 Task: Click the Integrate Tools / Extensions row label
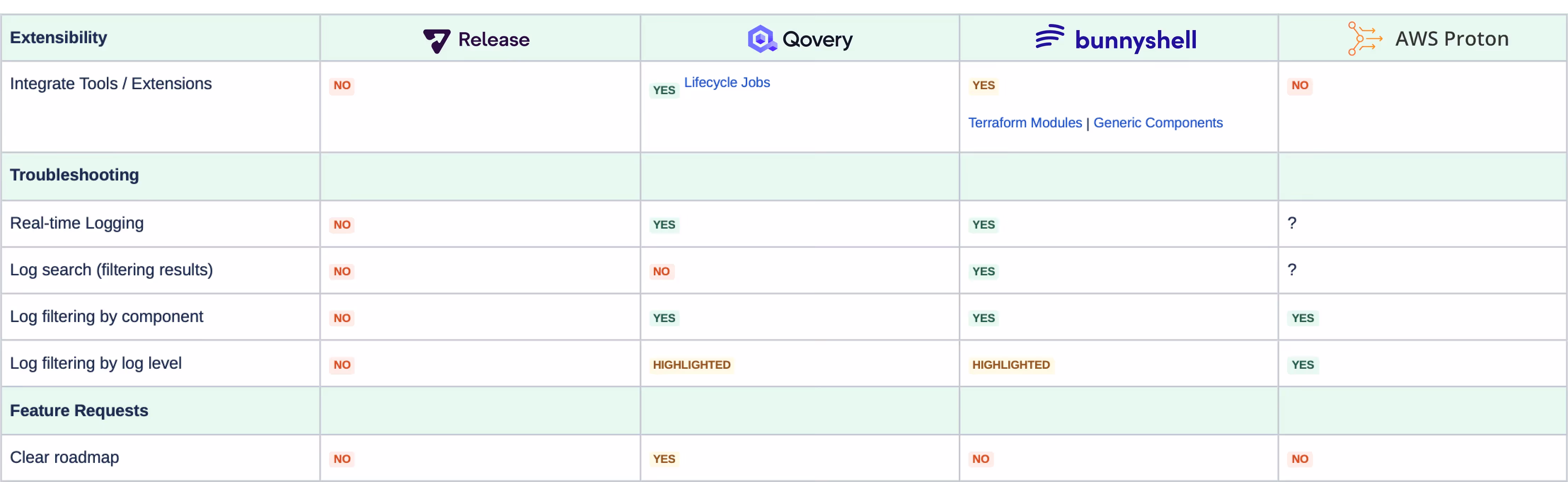pos(111,84)
